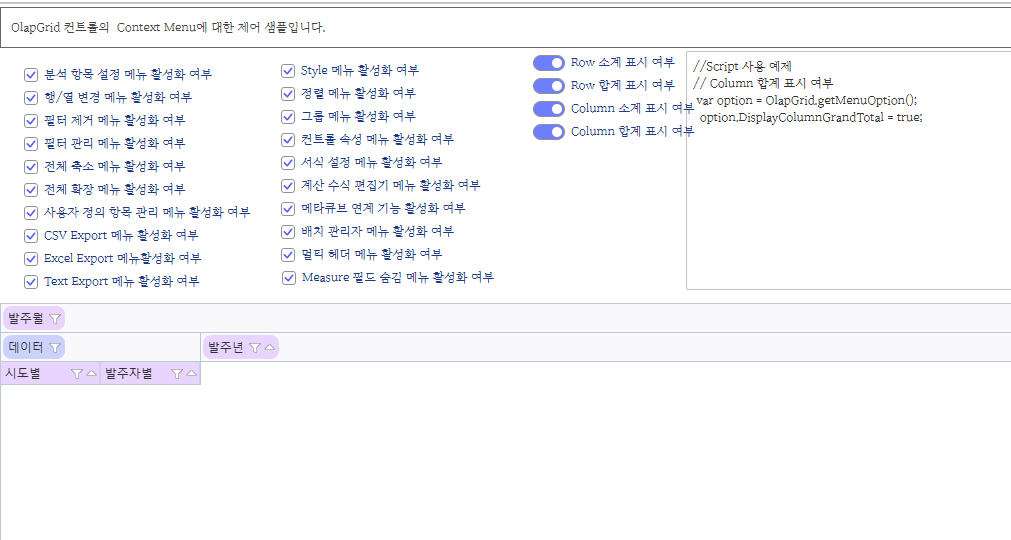Uncheck 행/열 변경 메뉴 활성화 여부
This screenshot has height=540, width=1011.
point(31,98)
